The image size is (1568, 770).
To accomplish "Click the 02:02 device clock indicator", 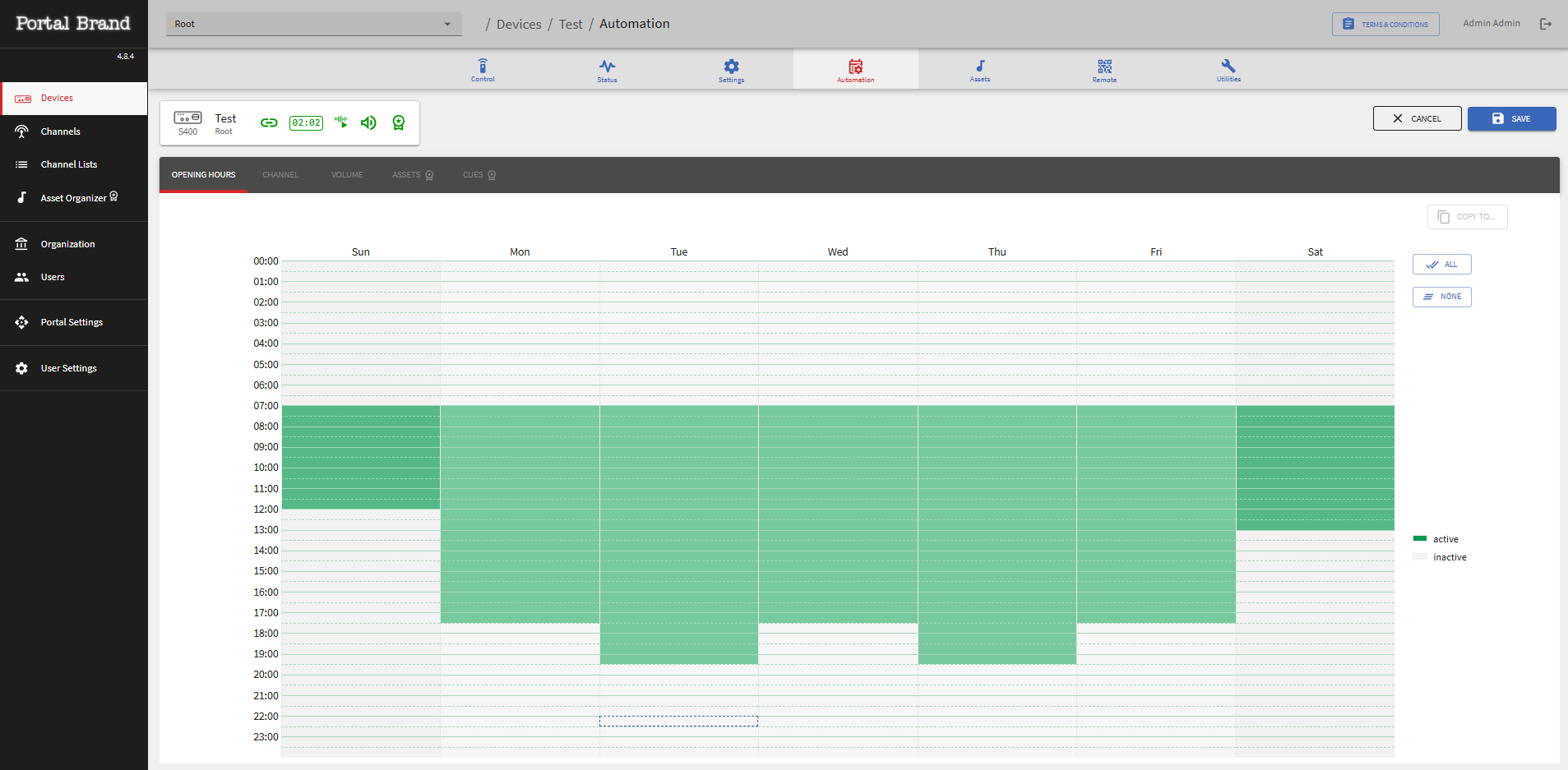I will [306, 122].
